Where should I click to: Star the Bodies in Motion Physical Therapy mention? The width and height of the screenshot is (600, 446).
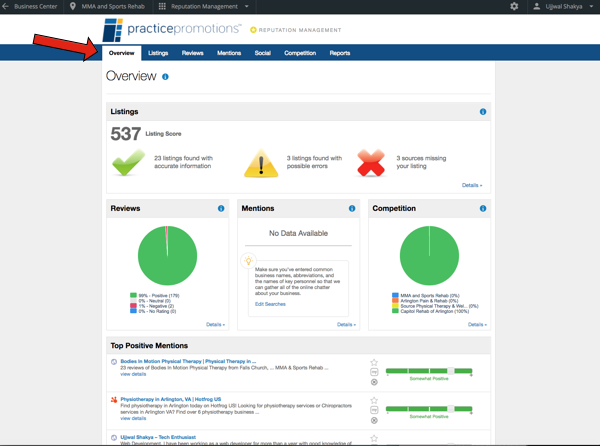[x=374, y=362]
